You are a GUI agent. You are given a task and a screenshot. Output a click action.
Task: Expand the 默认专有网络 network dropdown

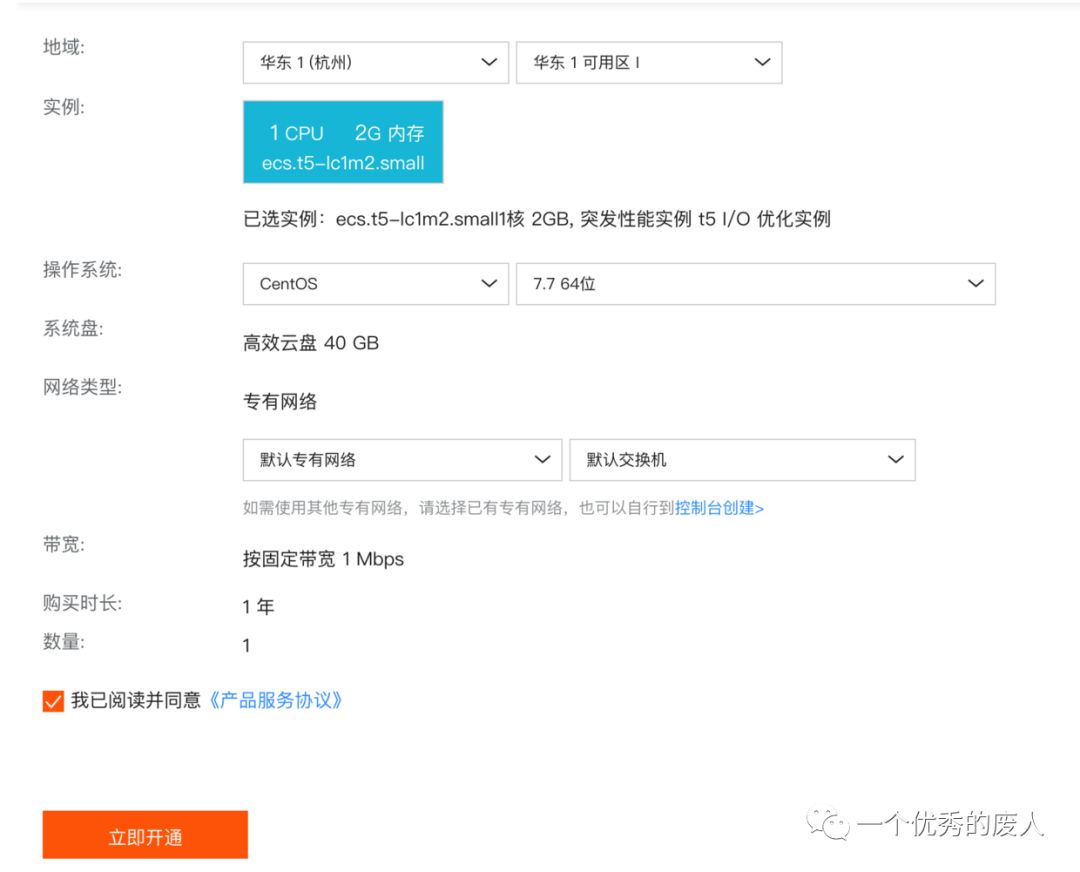point(402,460)
